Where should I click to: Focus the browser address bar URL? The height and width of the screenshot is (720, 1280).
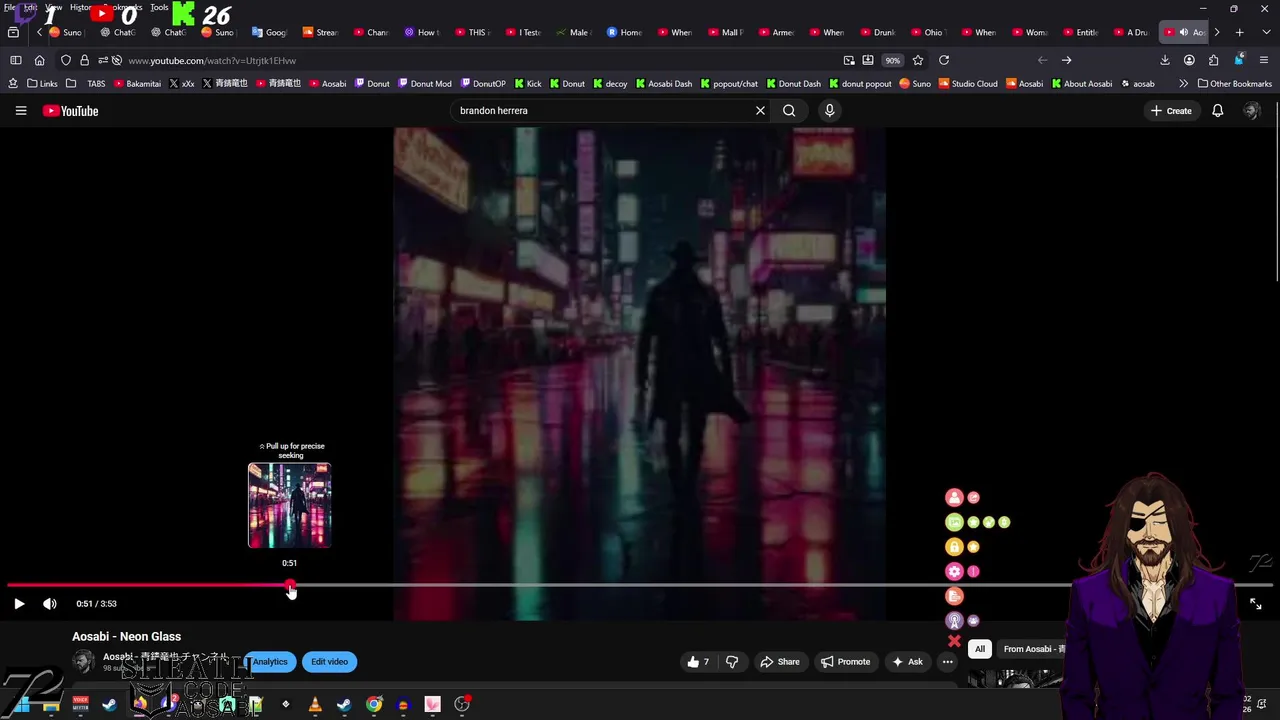(212, 60)
